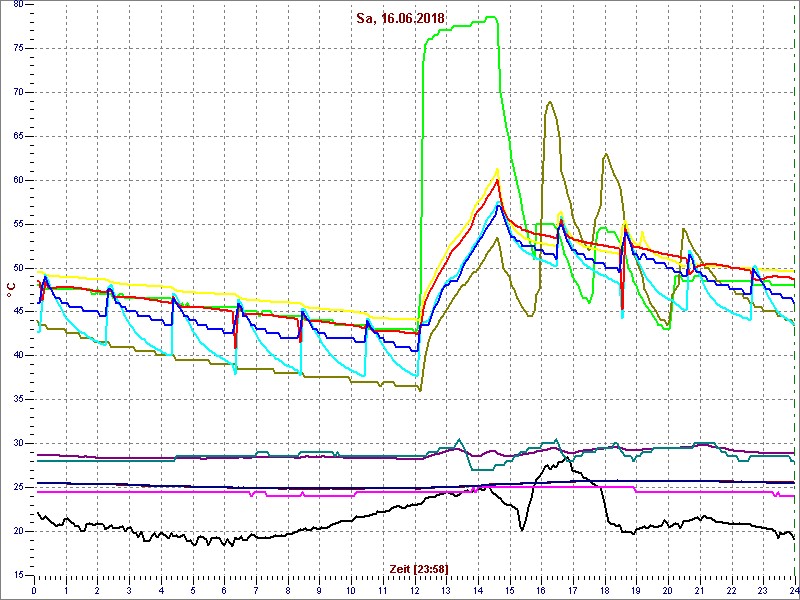Select the 60 label on temperature axis

point(16,180)
